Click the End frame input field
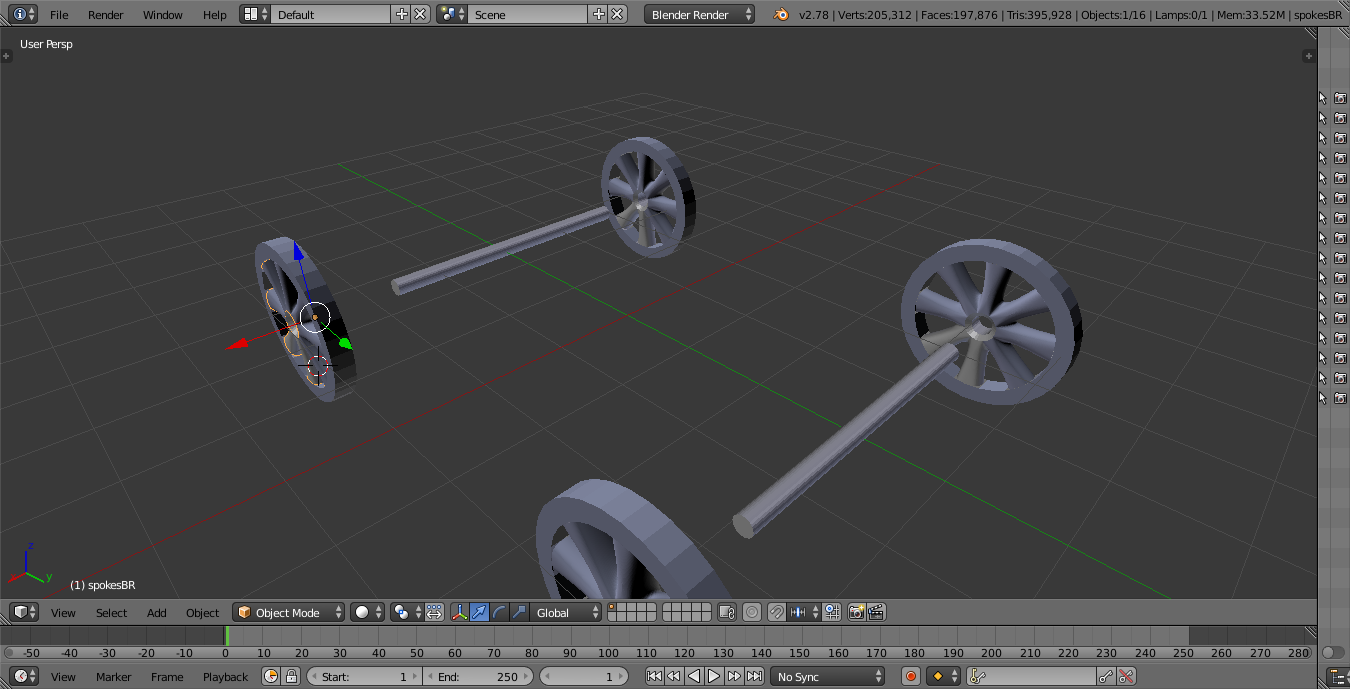 click(x=478, y=677)
